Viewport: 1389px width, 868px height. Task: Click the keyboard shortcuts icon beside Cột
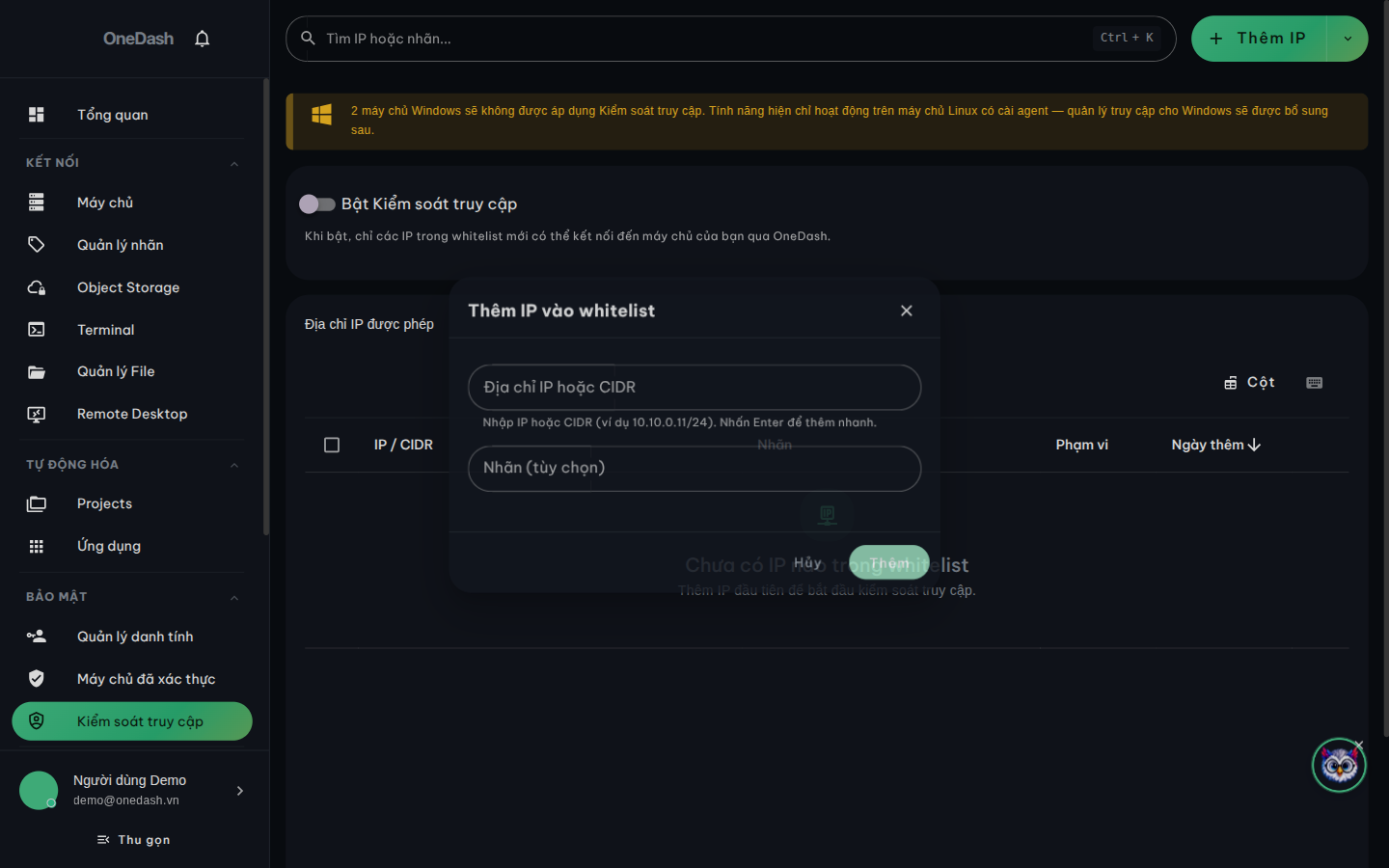[x=1314, y=383]
